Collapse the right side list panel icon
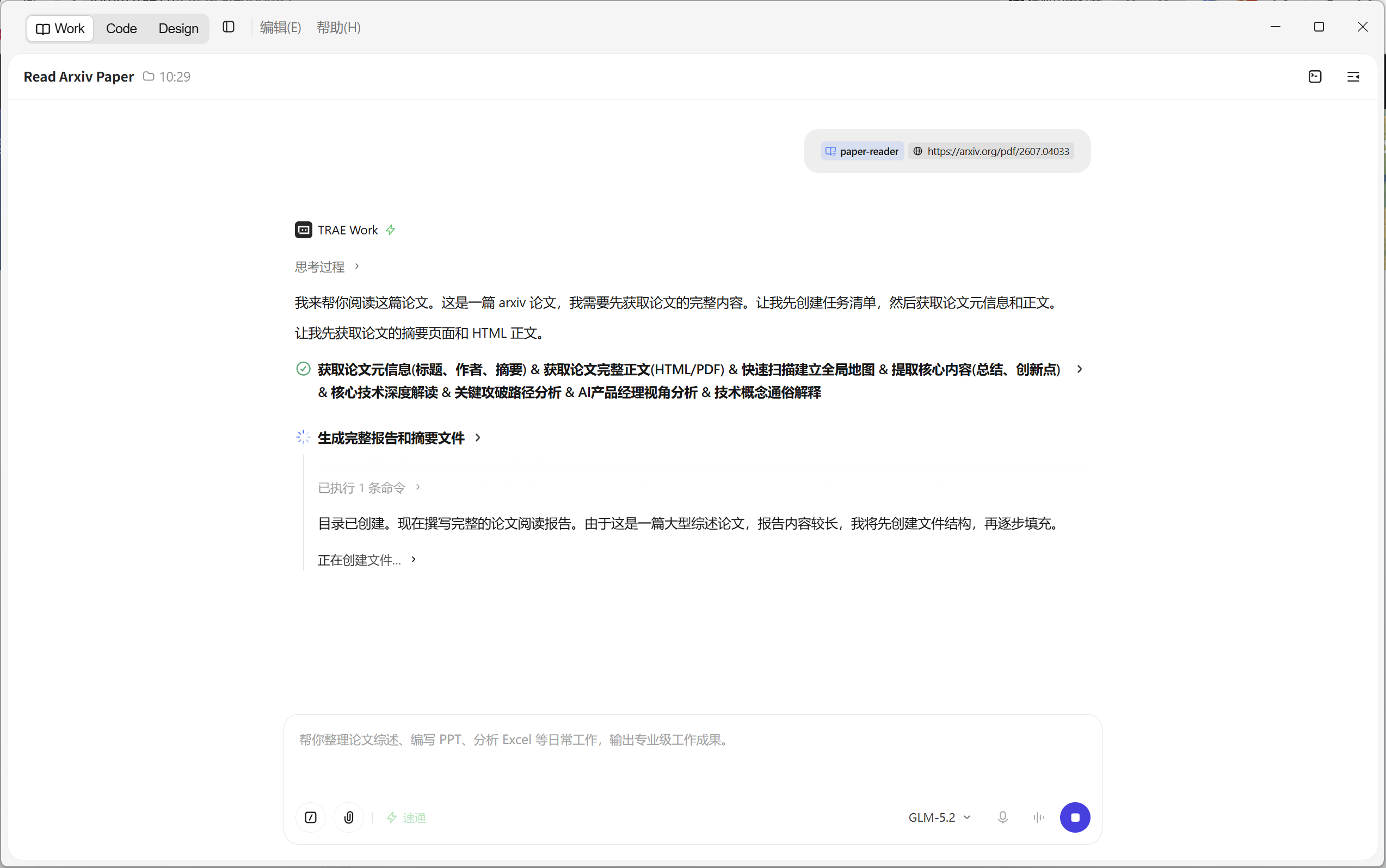This screenshot has width=1386, height=868. click(1353, 76)
